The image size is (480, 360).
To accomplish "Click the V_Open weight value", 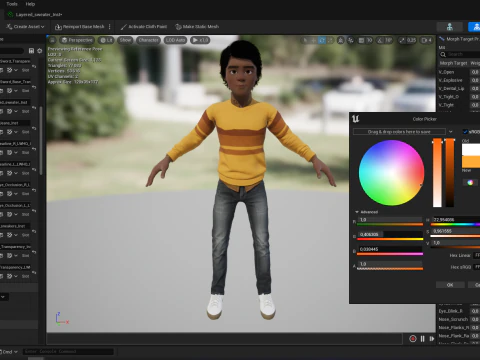I will pos(475,72).
